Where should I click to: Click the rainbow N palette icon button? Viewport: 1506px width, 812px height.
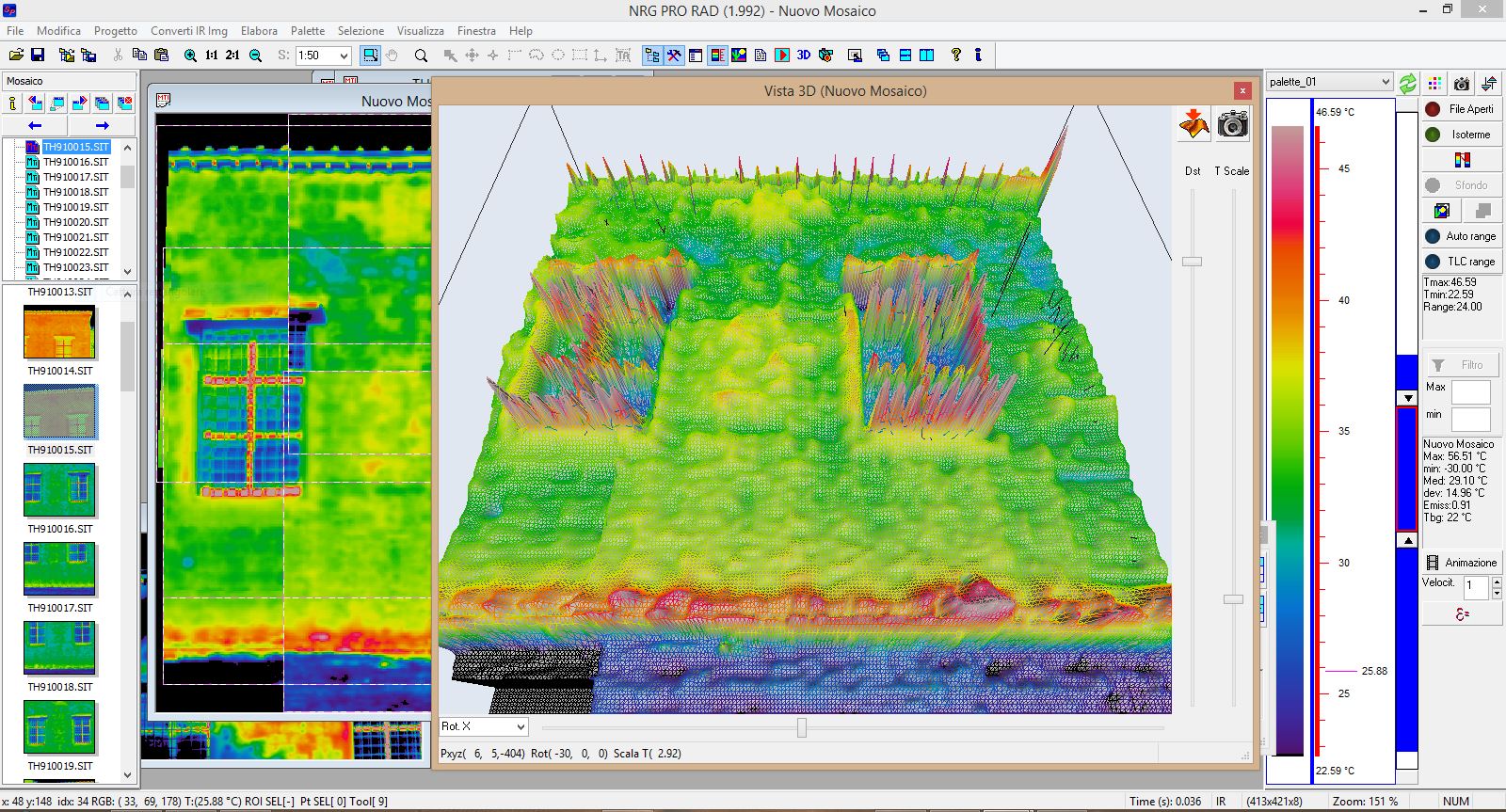[x=1462, y=160]
